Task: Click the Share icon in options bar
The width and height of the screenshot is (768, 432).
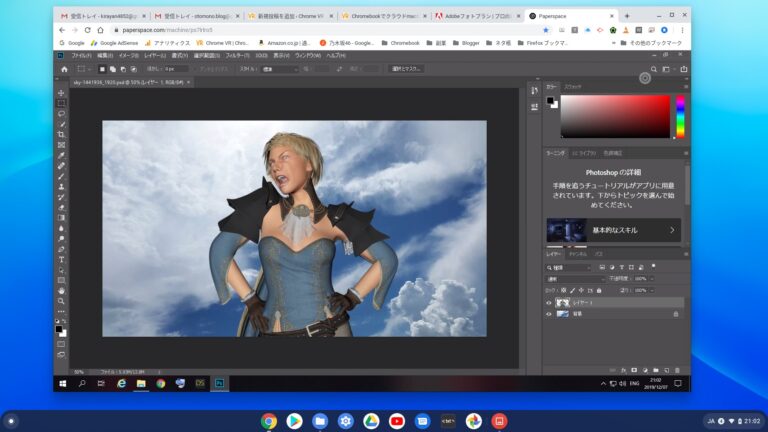Action: click(x=684, y=69)
